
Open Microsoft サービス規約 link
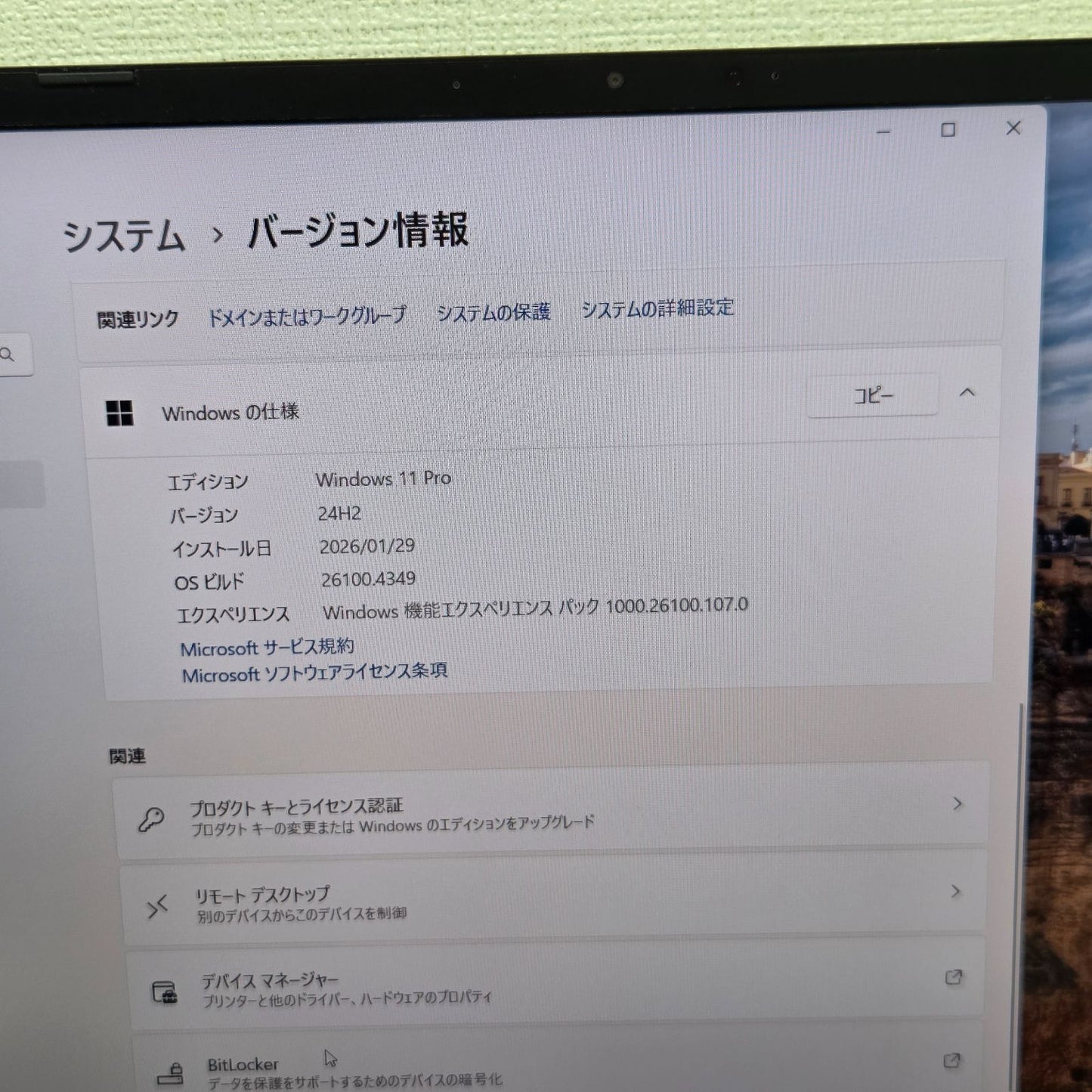267,648
